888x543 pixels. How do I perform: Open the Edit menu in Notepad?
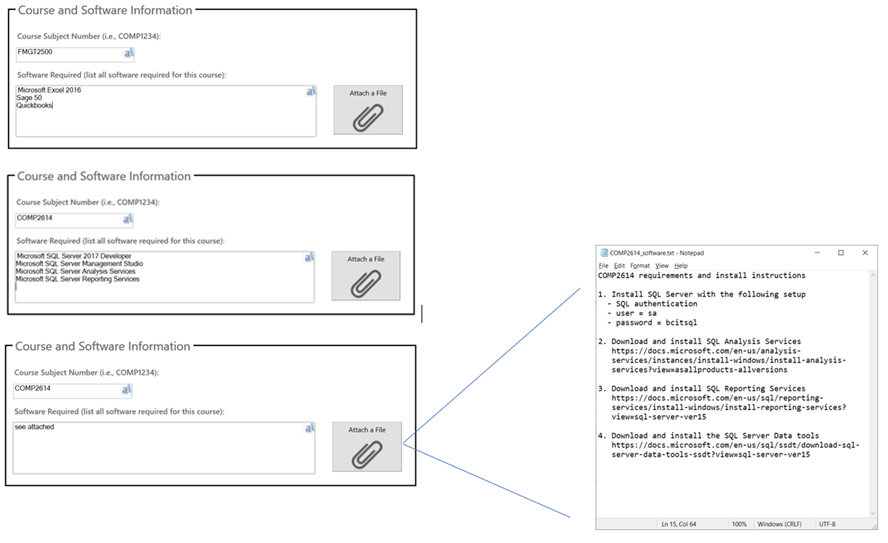pos(620,265)
